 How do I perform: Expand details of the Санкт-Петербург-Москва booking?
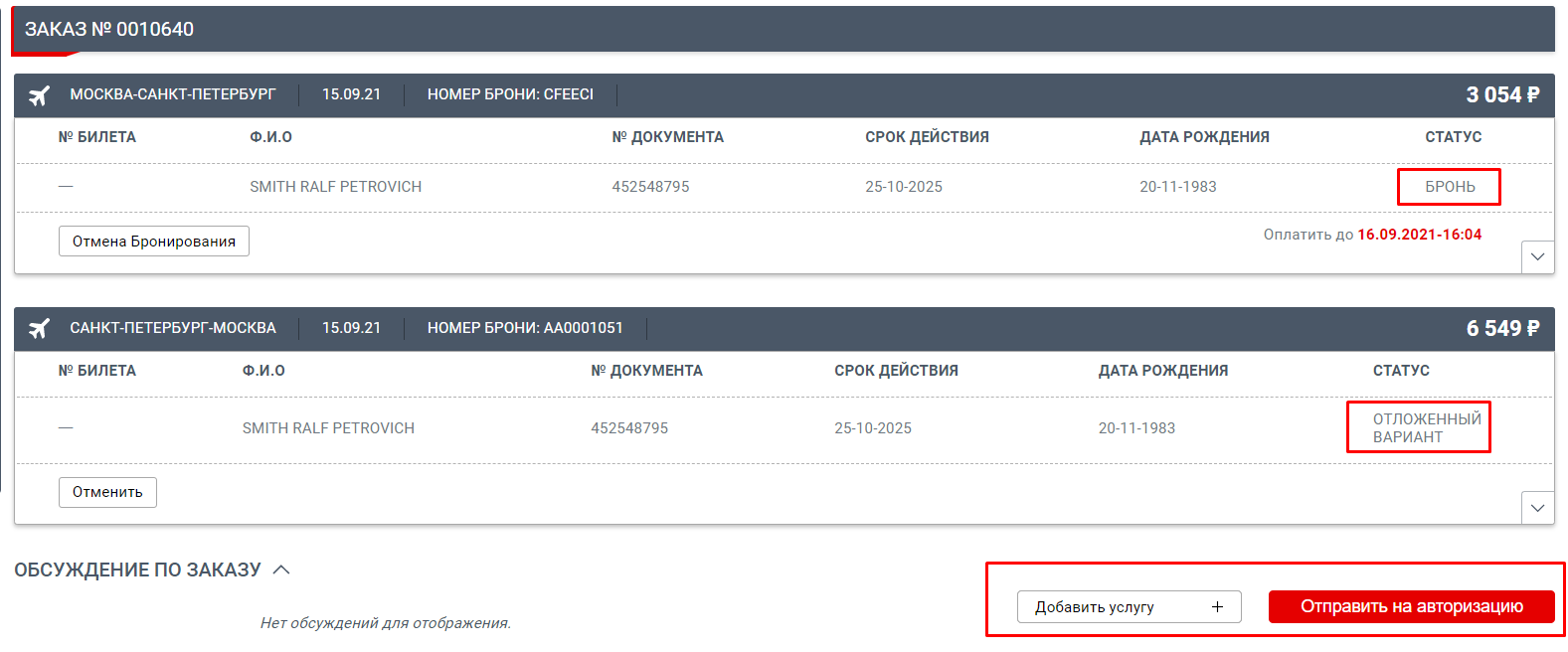1537,508
